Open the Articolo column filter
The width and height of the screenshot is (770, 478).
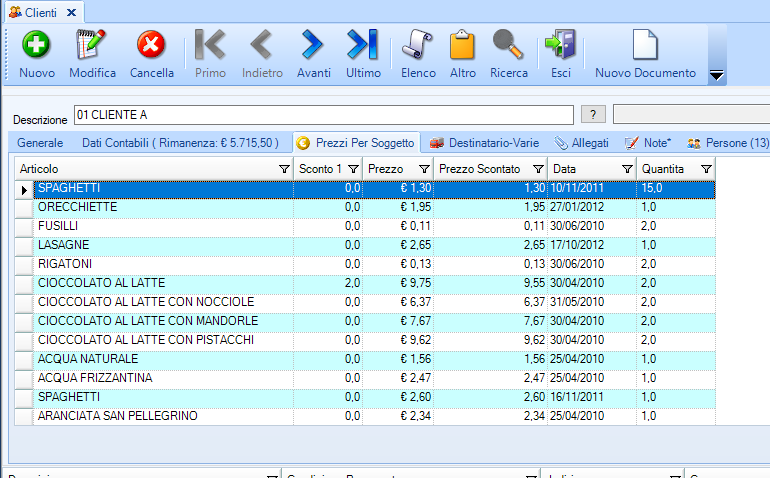(285, 169)
